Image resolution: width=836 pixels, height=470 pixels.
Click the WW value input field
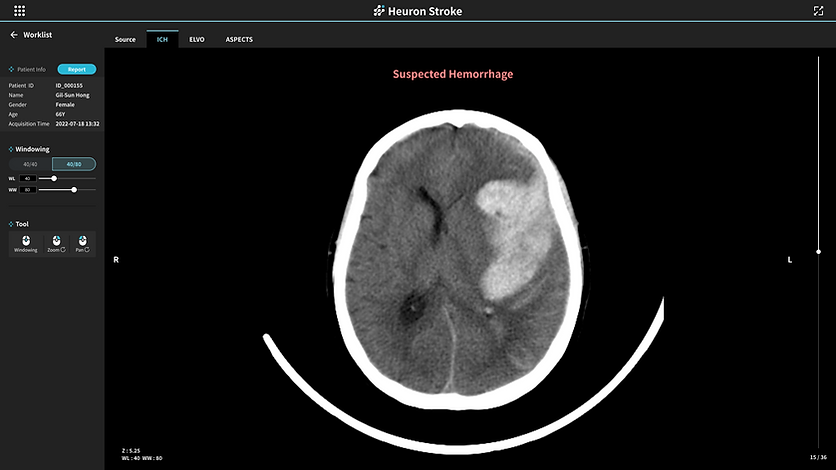28,190
